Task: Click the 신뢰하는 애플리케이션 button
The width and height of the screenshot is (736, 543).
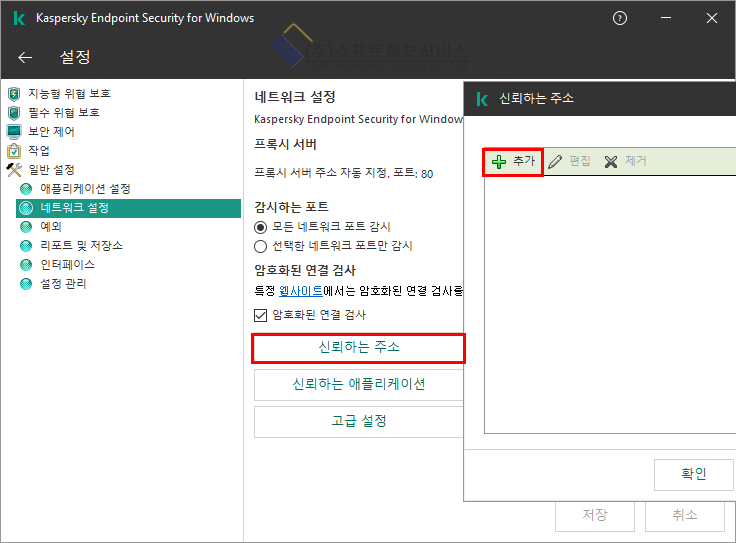Action: click(359, 384)
